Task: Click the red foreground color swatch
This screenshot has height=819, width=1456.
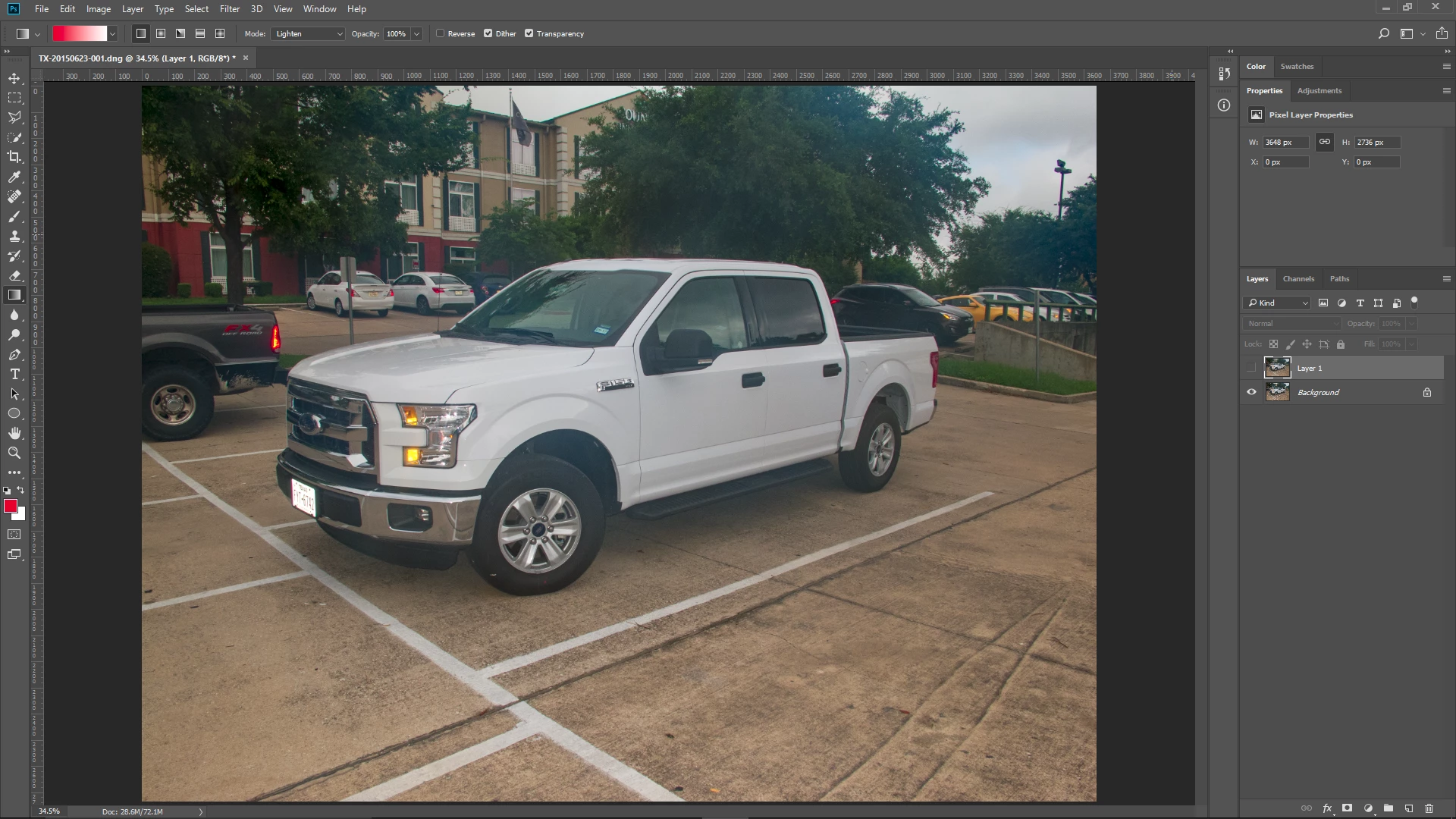Action: tap(10, 506)
